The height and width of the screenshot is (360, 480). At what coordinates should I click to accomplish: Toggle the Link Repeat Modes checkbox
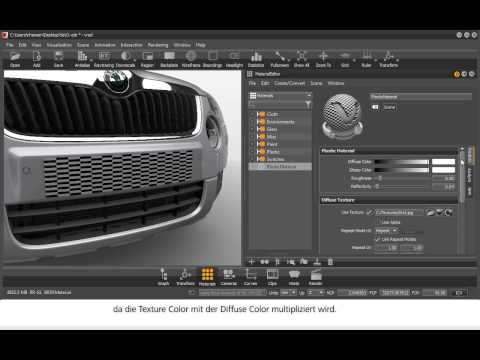pos(378,239)
